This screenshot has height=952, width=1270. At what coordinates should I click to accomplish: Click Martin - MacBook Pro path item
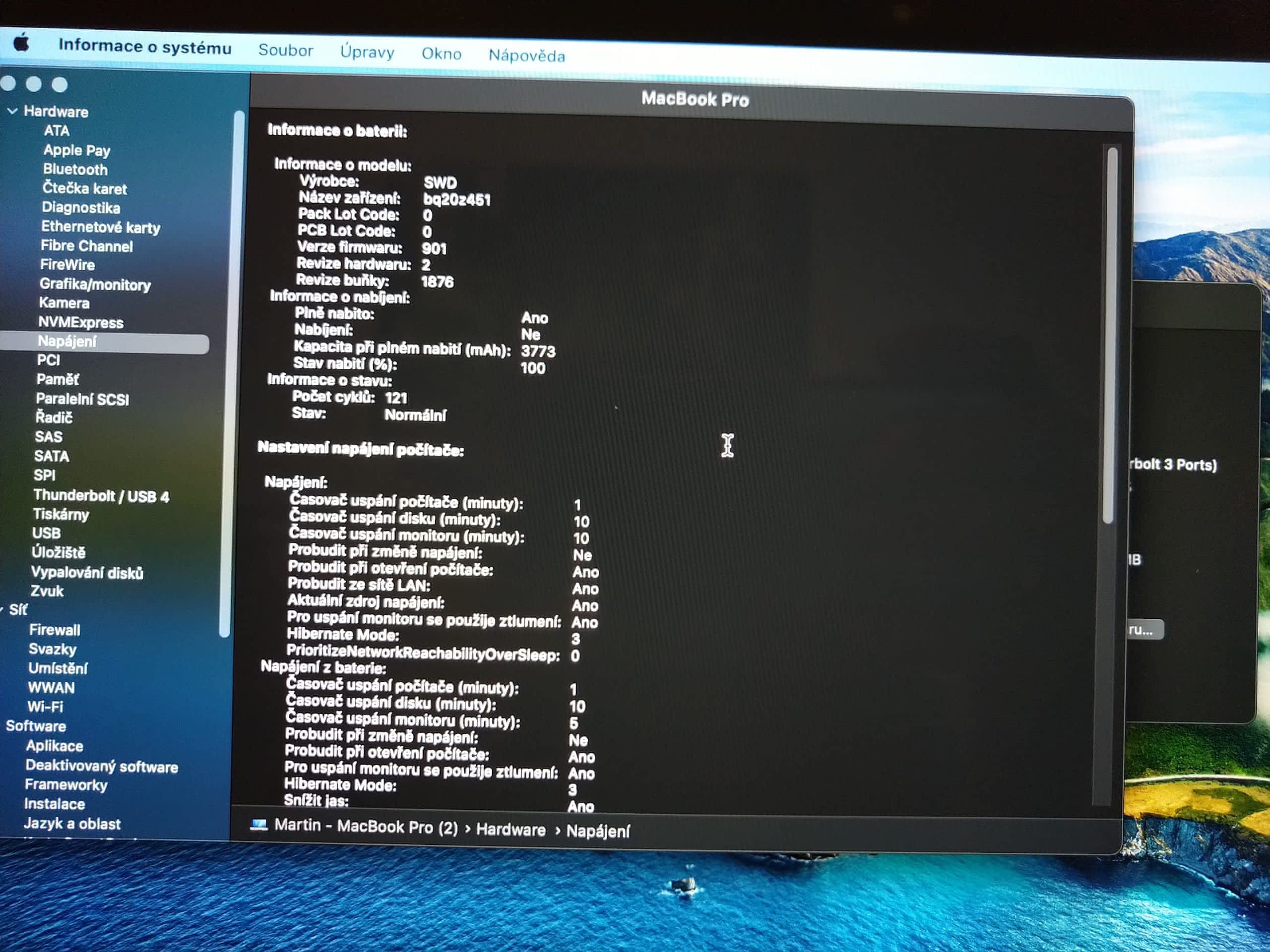point(366,827)
